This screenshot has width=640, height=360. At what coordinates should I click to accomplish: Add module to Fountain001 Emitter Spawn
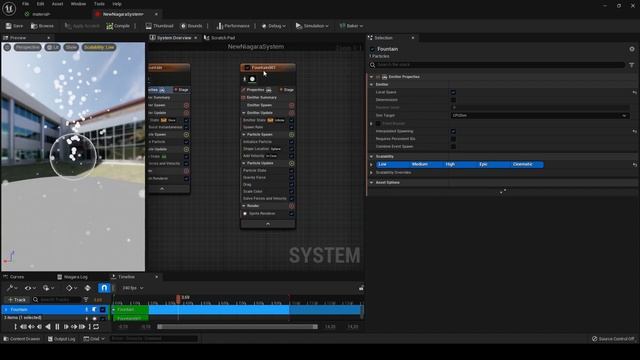pos(291,105)
